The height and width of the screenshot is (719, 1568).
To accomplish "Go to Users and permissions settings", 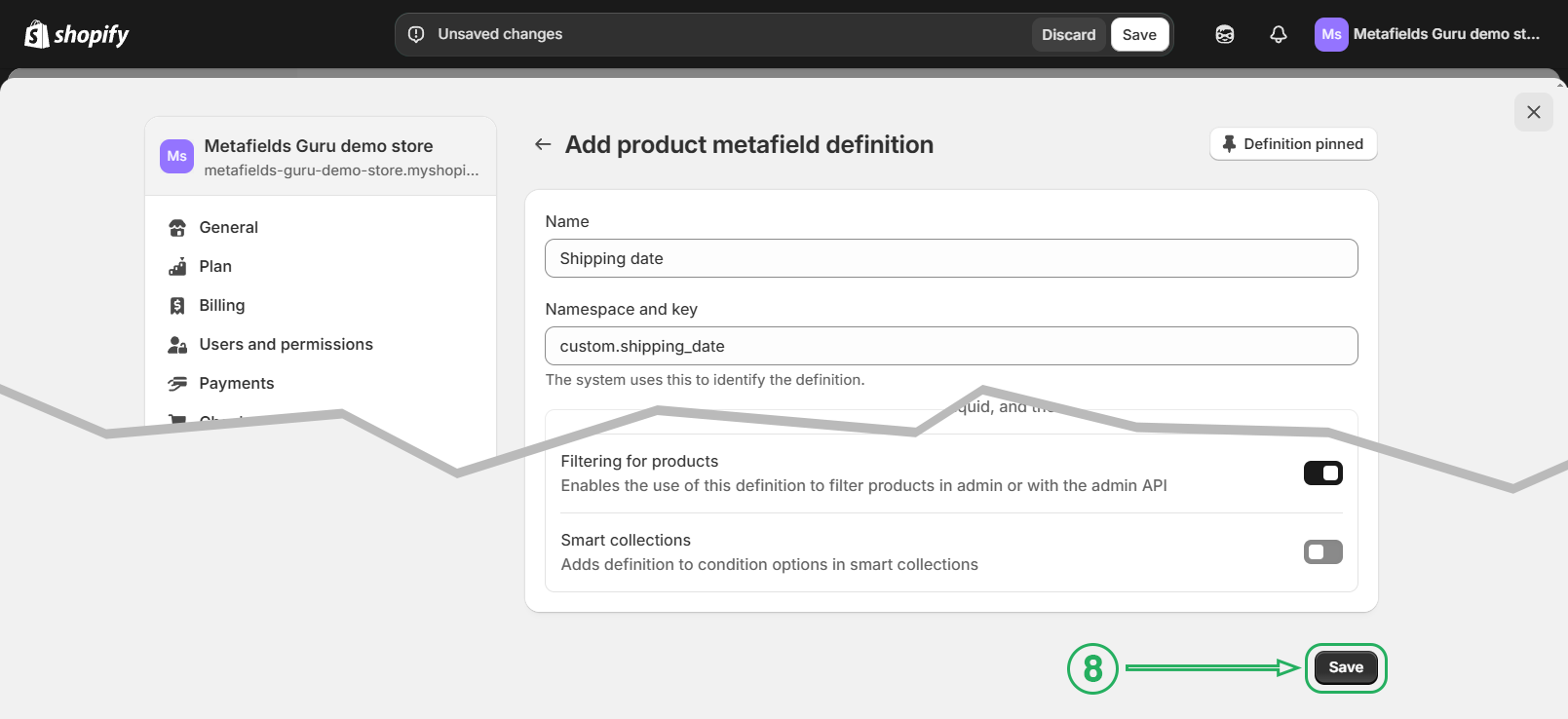I will coord(286,345).
